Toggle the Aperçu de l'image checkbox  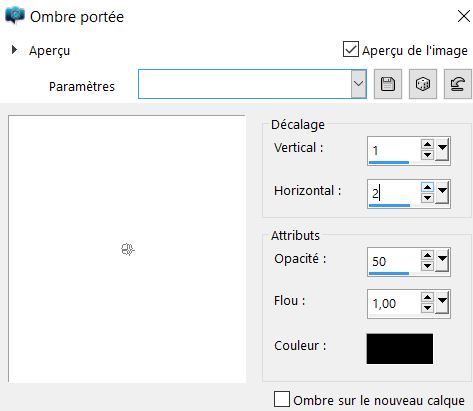[x=351, y=49]
